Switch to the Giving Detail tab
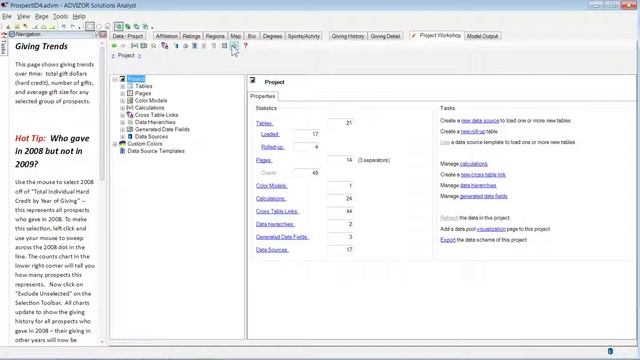 coord(385,36)
